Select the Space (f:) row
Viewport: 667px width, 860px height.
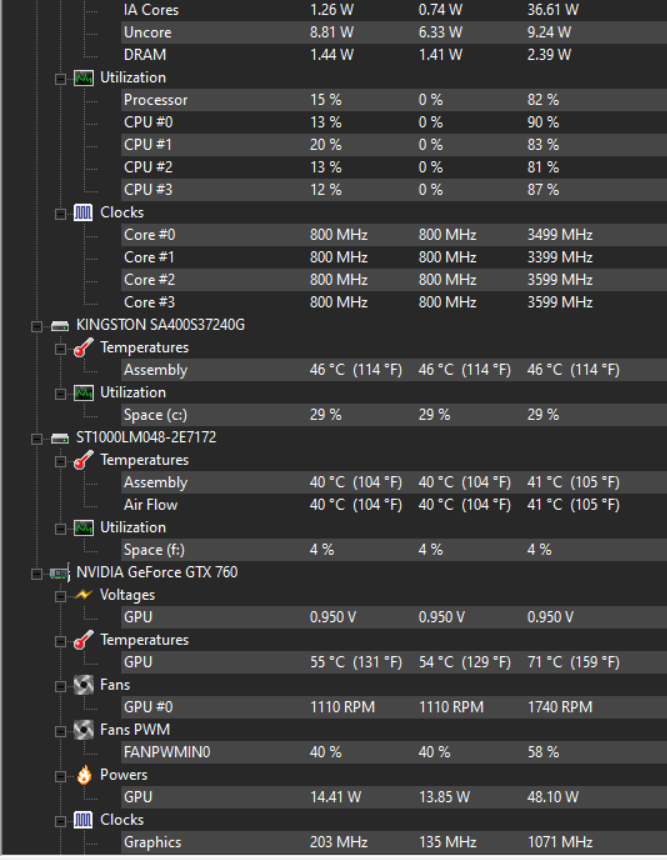pyautogui.click(x=394, y=550)
